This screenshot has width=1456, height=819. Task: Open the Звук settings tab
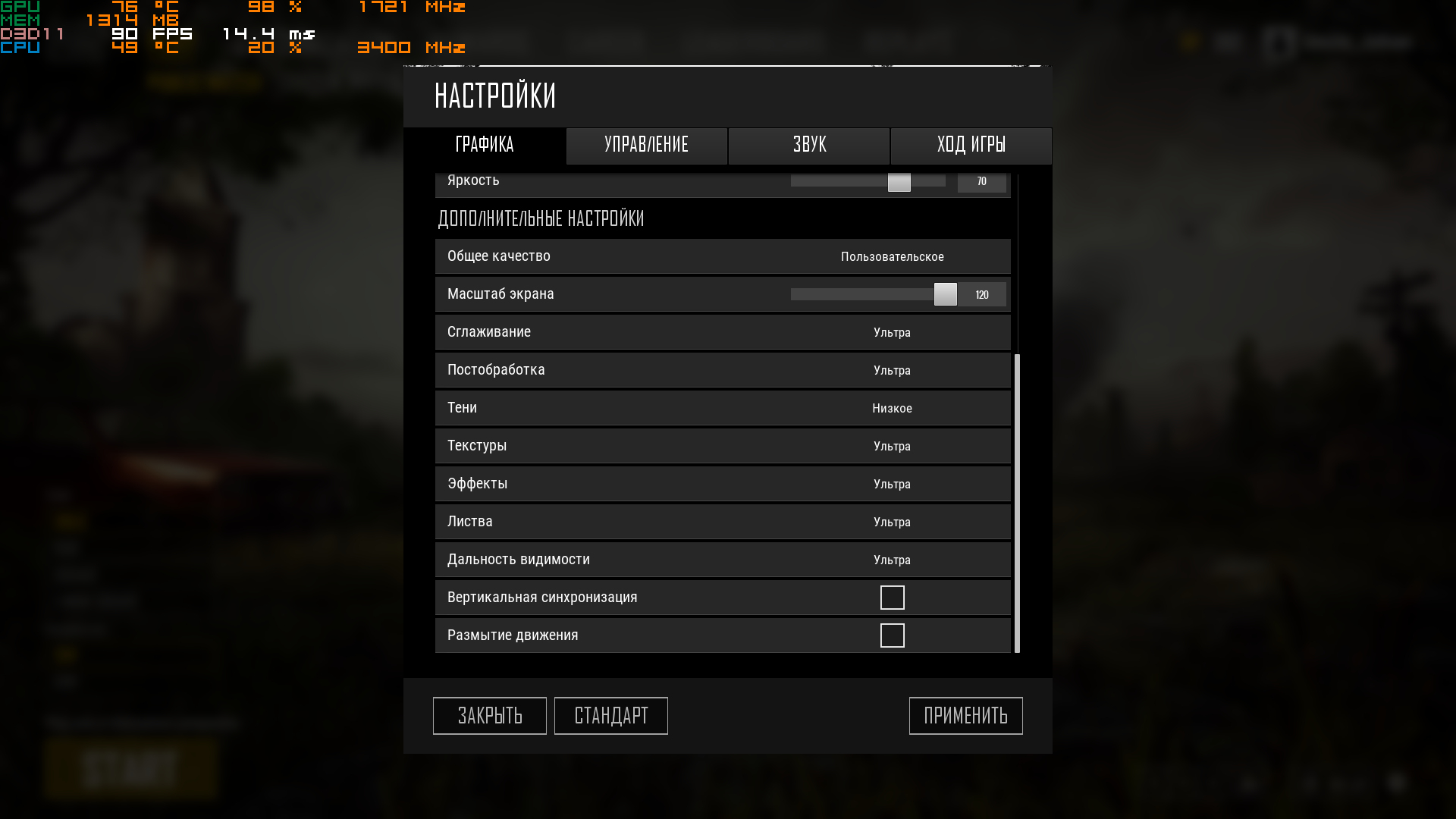(x=809, y=146)
